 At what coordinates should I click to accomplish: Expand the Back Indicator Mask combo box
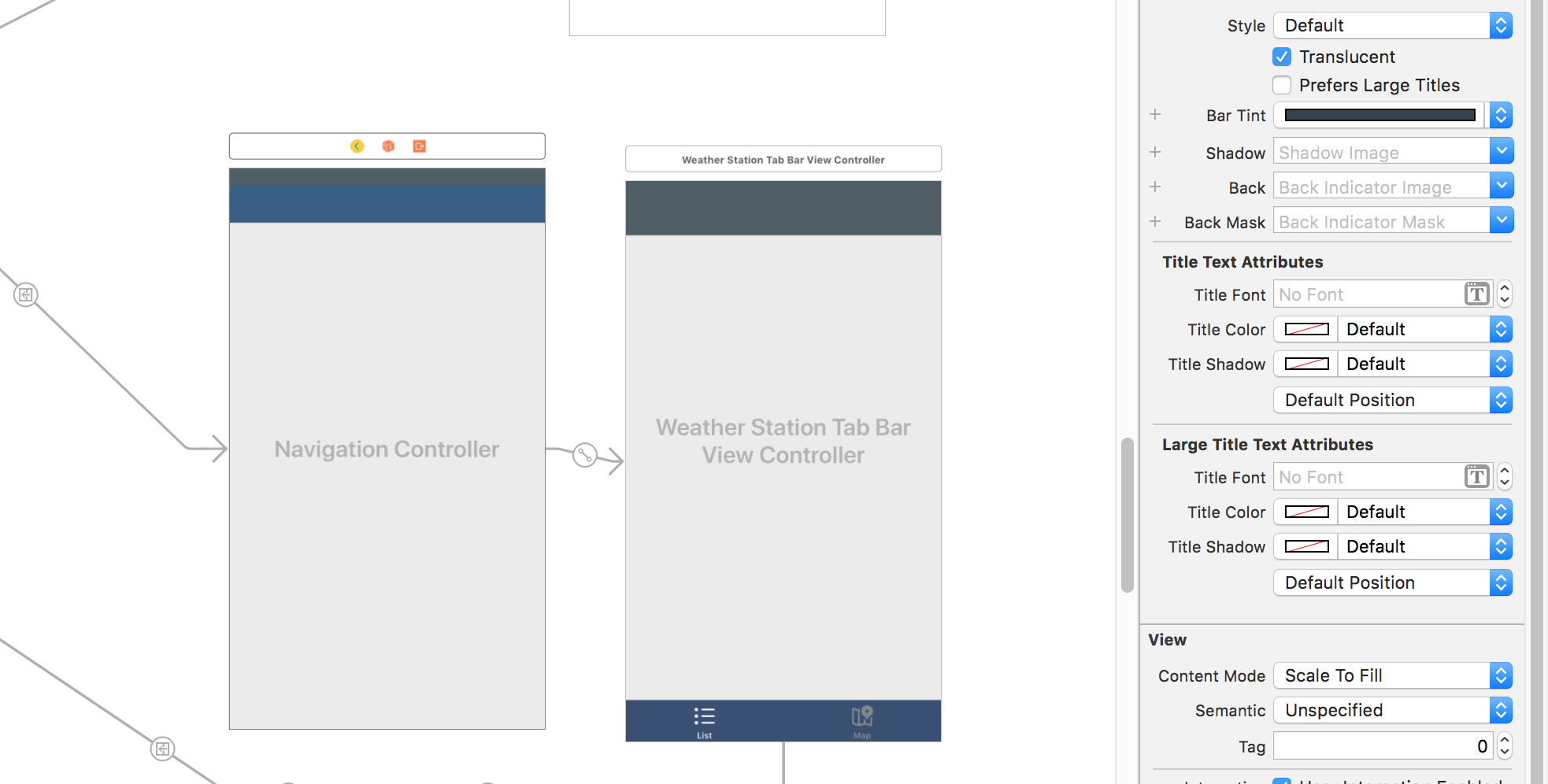point(1501,220)
